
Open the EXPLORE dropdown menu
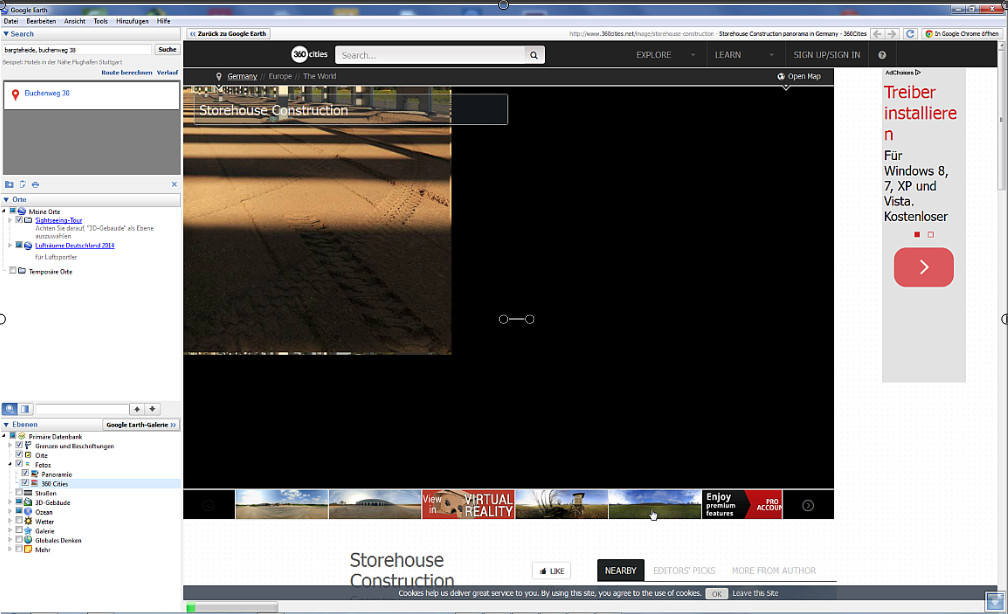[x=661, y=55]
